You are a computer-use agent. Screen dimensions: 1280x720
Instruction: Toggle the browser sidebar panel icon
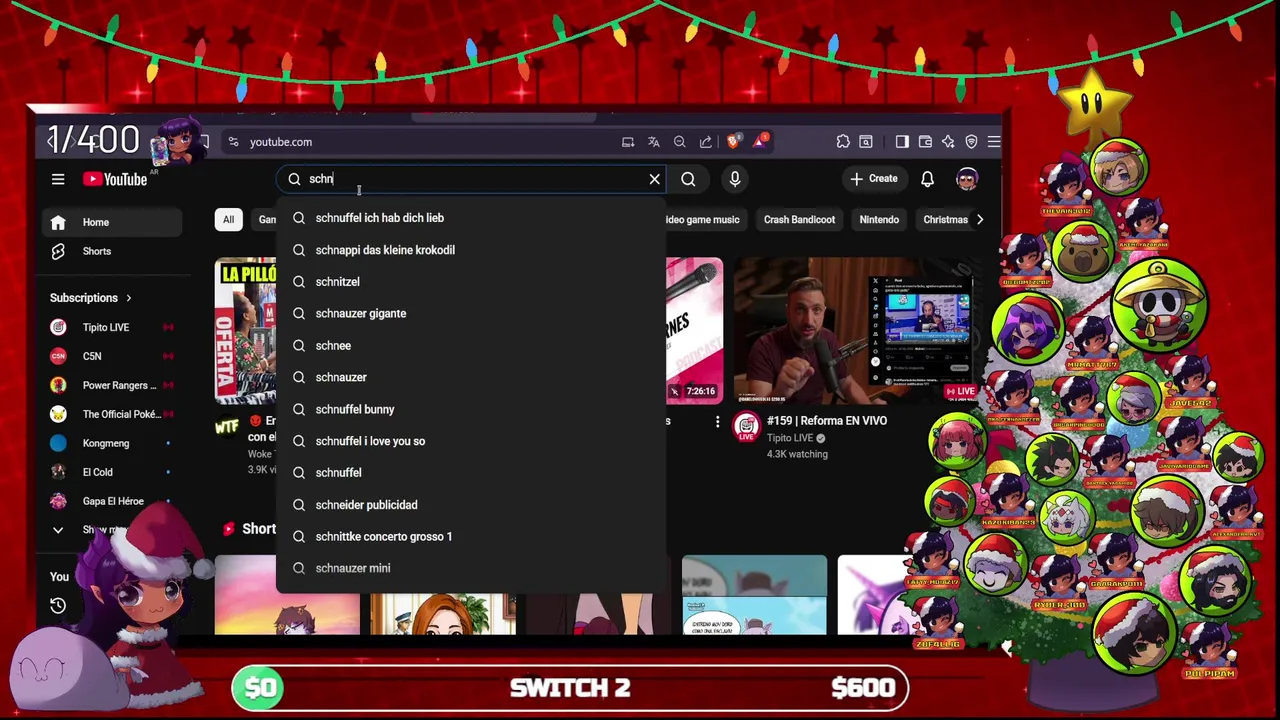902,142
